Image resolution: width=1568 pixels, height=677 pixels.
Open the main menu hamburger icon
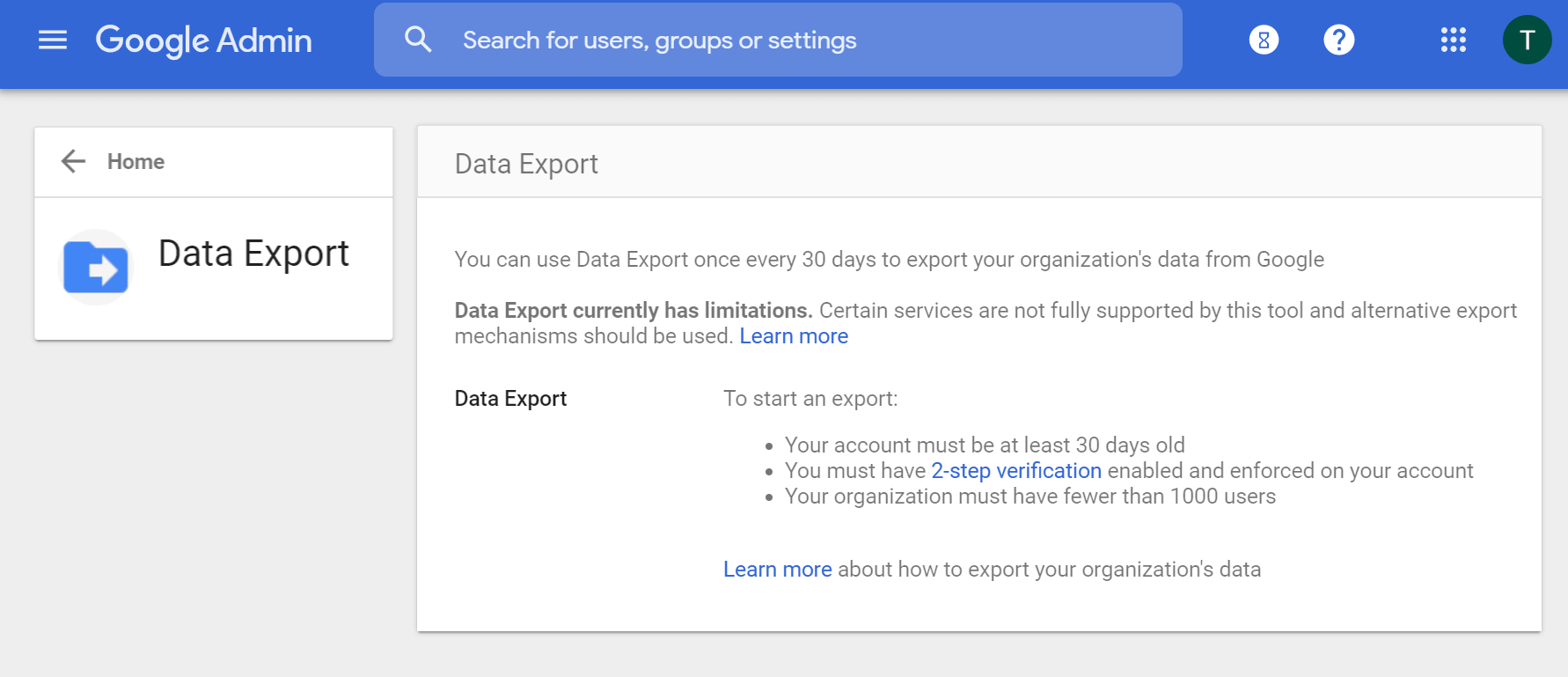(x=53, y=40)
